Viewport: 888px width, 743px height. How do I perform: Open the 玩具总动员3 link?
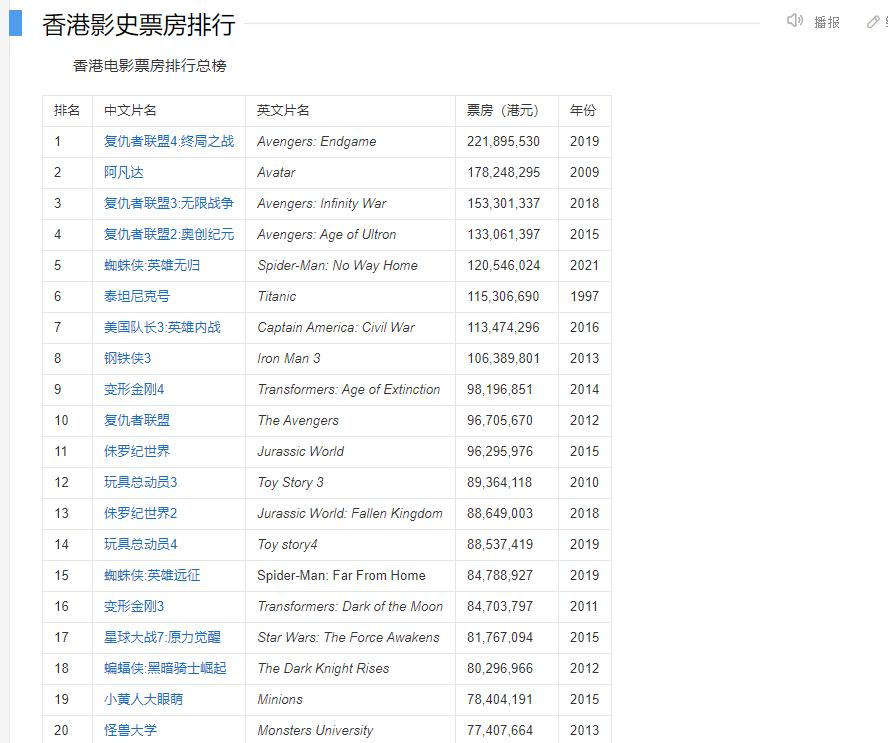click(140, 482)
